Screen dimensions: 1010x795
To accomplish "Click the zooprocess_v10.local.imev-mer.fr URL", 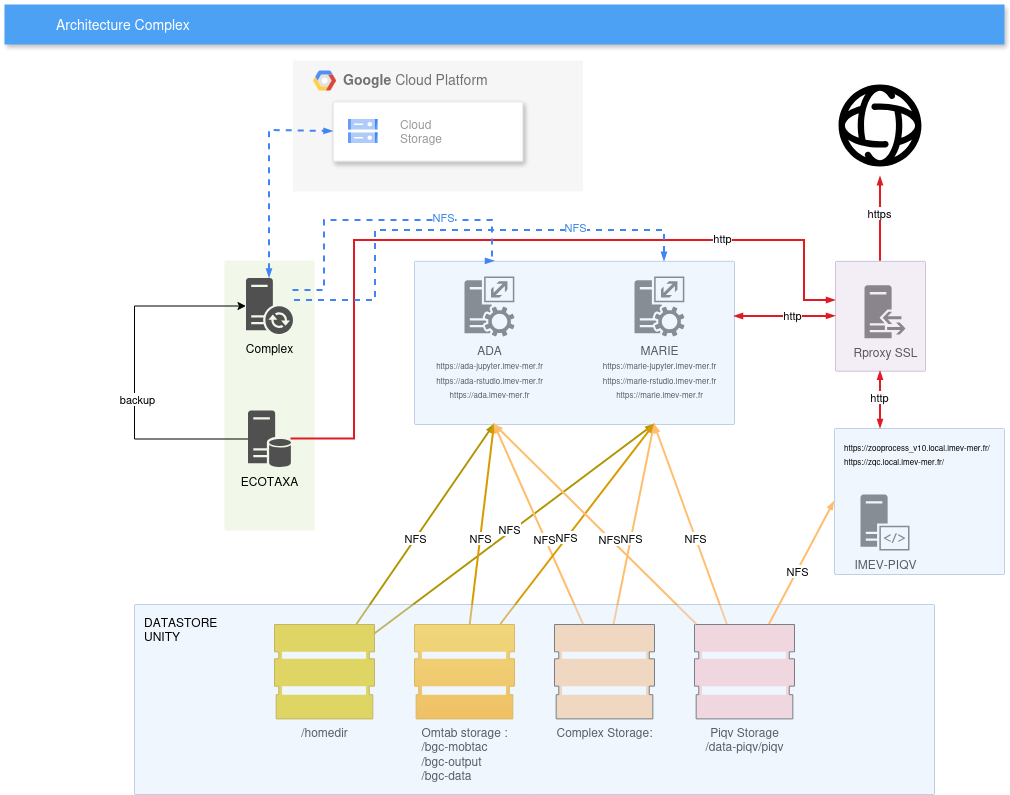I will [916, 449].
